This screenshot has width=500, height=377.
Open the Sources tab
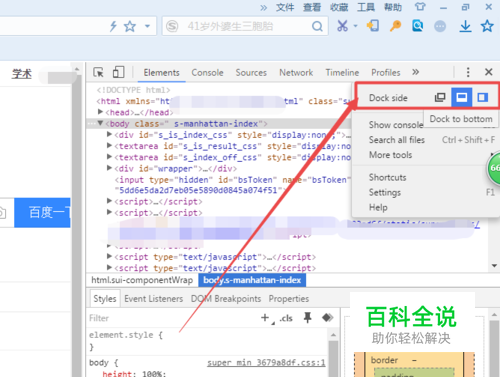tap(251, 72)
